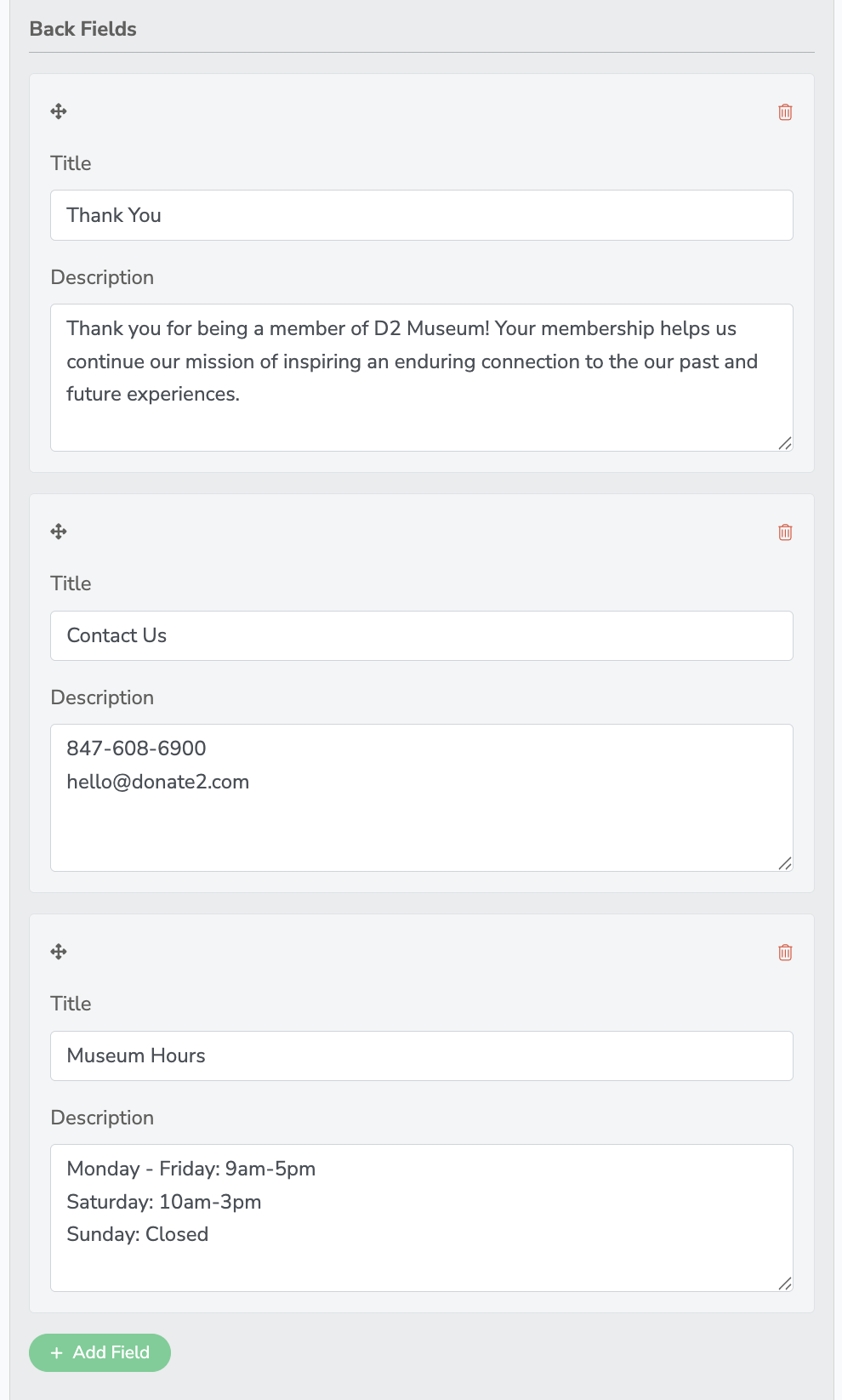
Task: Add a new back field
Action: click(x=100, y=1352)
